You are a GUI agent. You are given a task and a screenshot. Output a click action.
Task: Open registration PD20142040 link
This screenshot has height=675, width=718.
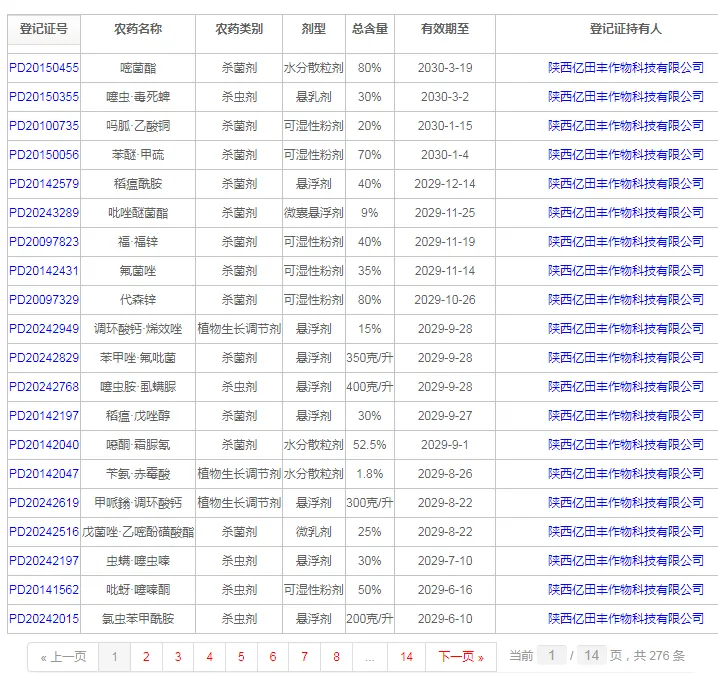[x=44, y=445]
